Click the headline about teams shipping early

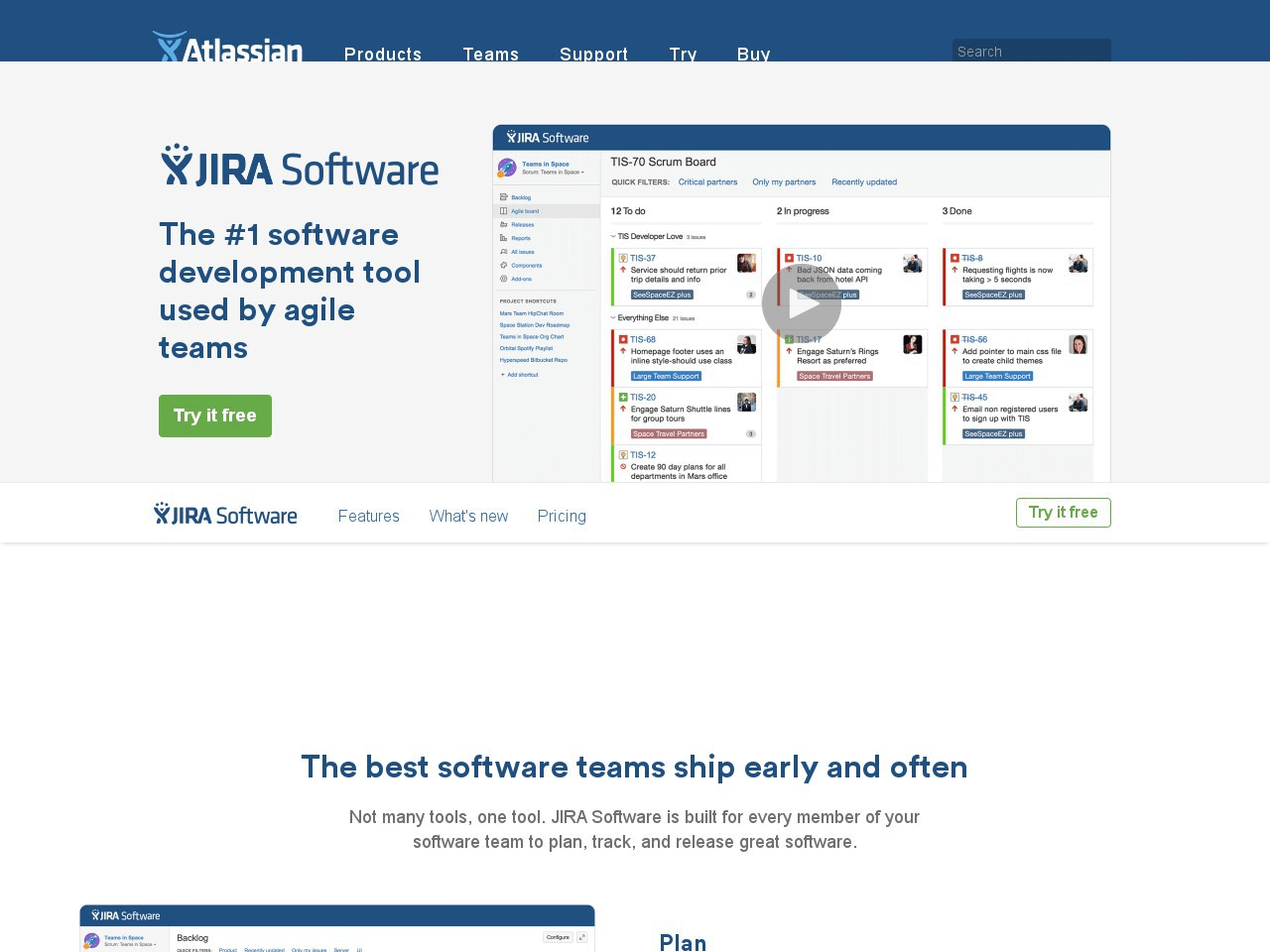tap(634, 767)
